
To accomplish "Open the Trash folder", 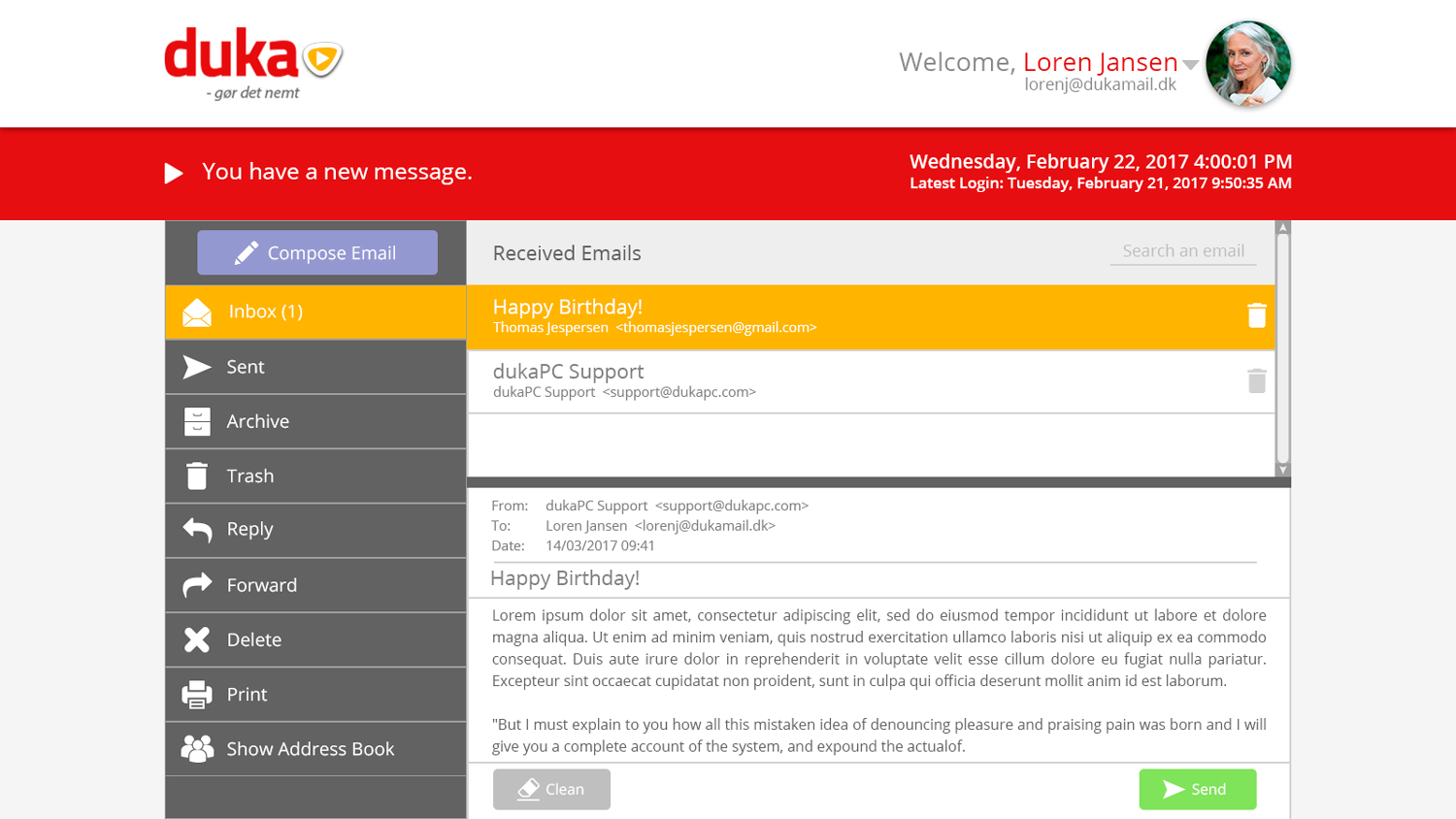I will (x=315, y=475).
